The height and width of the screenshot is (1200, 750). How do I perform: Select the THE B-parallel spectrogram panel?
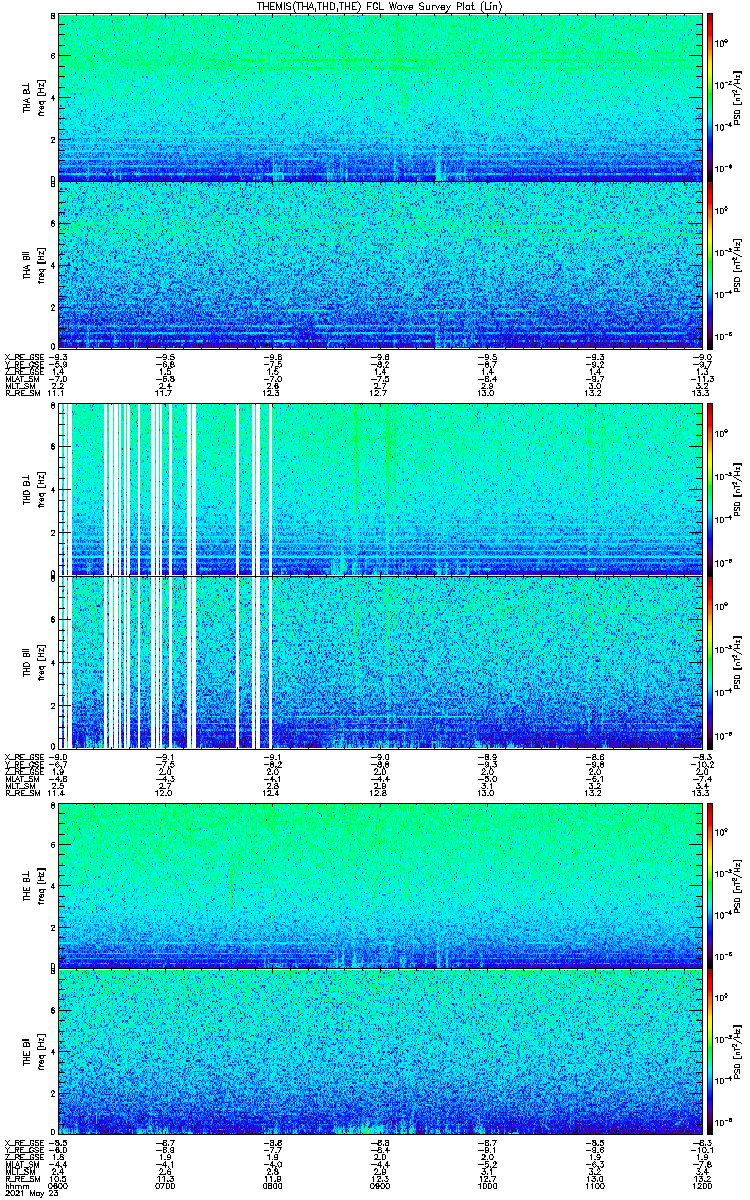[x=381, y=1051]
